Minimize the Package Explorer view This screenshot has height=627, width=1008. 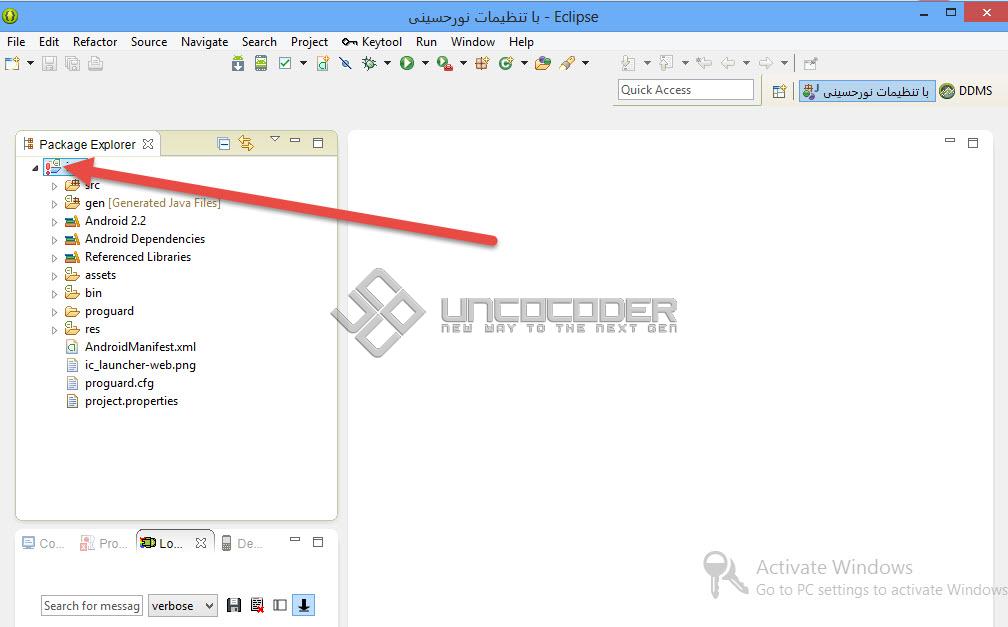(x=295, y=140)
